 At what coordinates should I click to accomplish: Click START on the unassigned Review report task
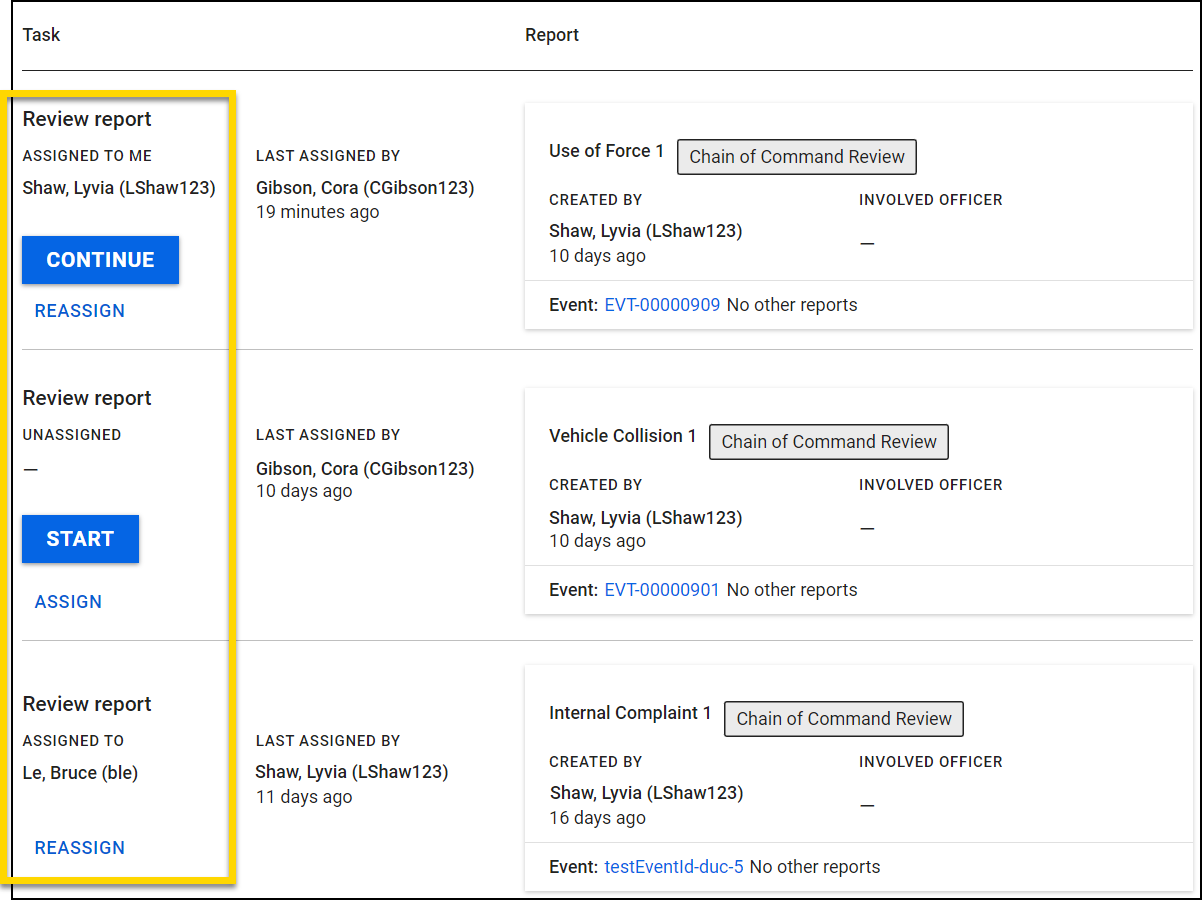click(x=80, y=539)
